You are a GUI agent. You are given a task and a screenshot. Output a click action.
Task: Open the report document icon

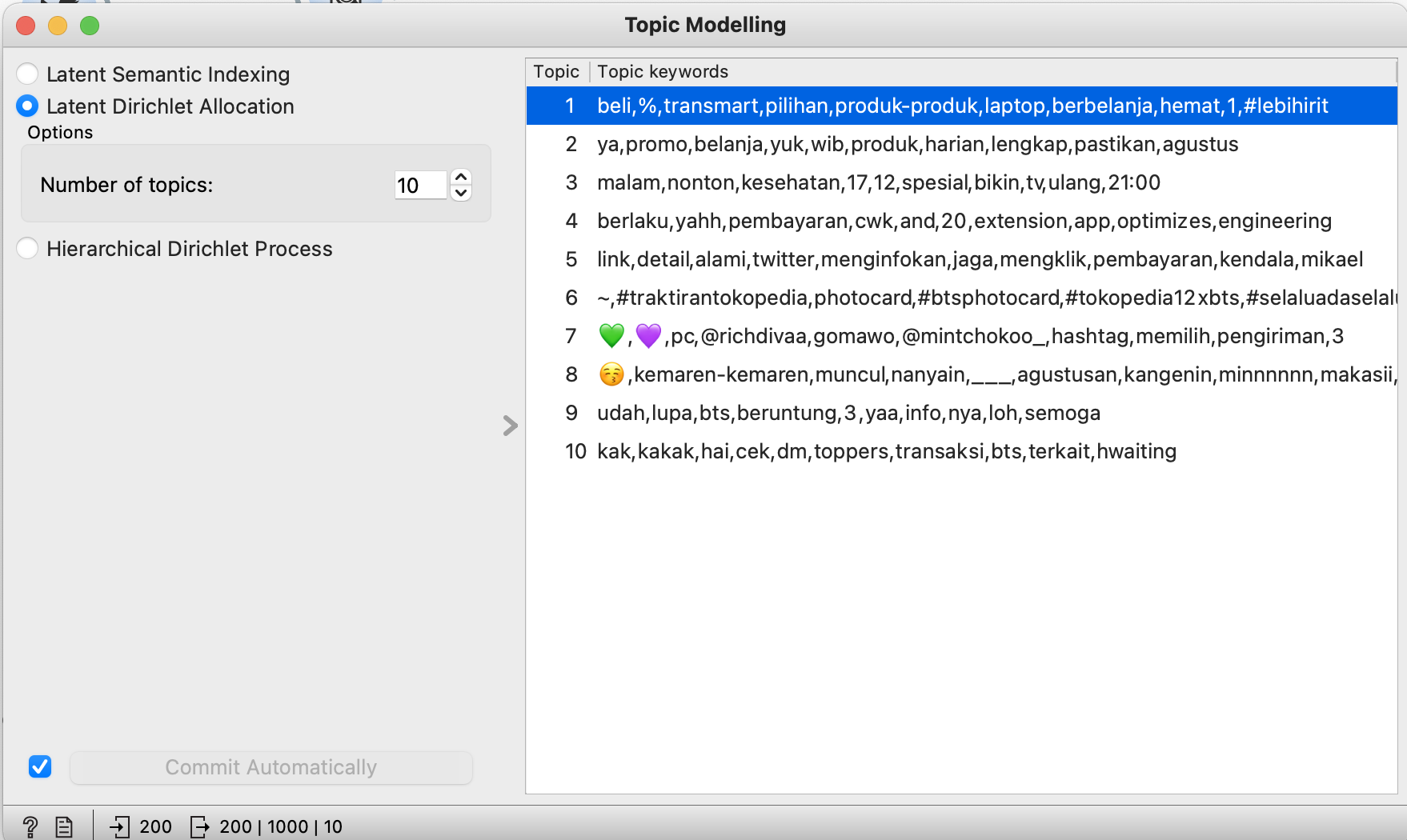(64, 826)
